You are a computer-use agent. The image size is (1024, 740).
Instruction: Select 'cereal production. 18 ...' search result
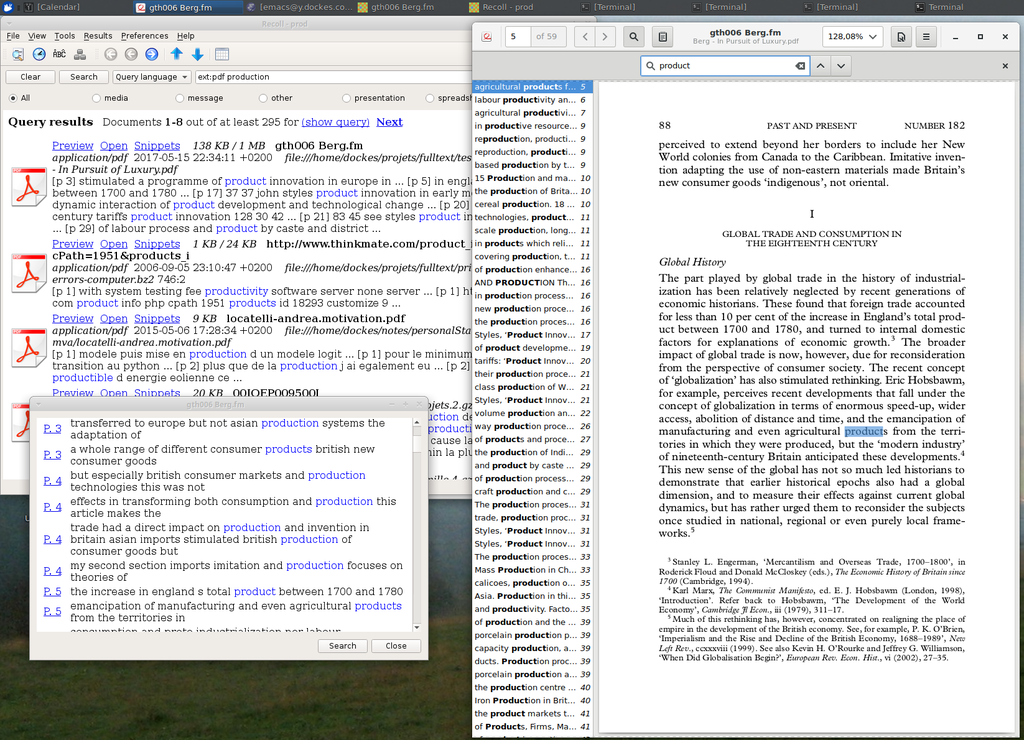532,204
